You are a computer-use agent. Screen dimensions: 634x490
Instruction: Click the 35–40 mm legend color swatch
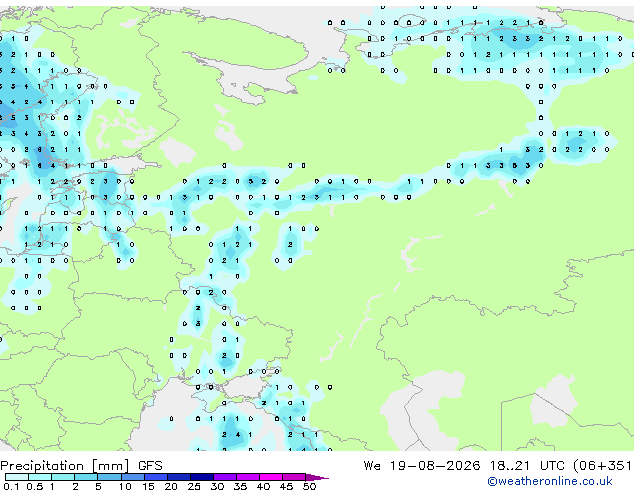pos(248,477)
